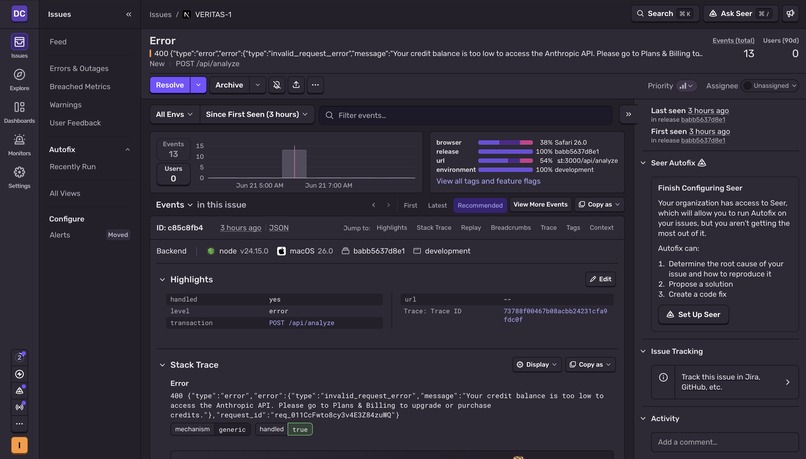The image size is (806, 459).
Task: Open User Feedback view
Action: [75, 123]
